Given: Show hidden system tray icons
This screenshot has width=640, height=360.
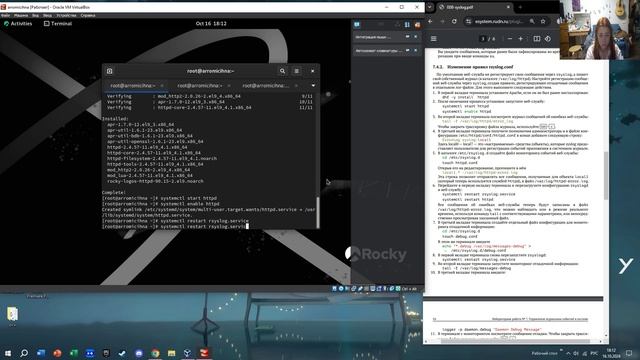Looking at the screenshot, I should tap(568, 353).
